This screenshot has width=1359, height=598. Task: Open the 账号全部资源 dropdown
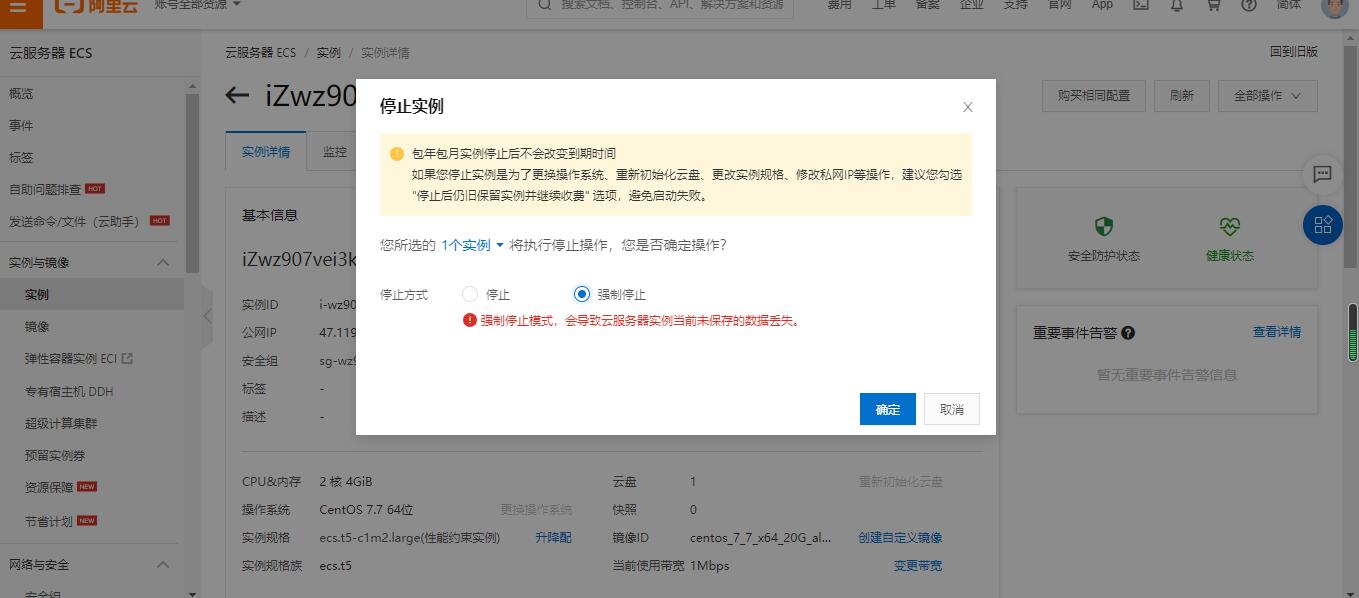198,5
